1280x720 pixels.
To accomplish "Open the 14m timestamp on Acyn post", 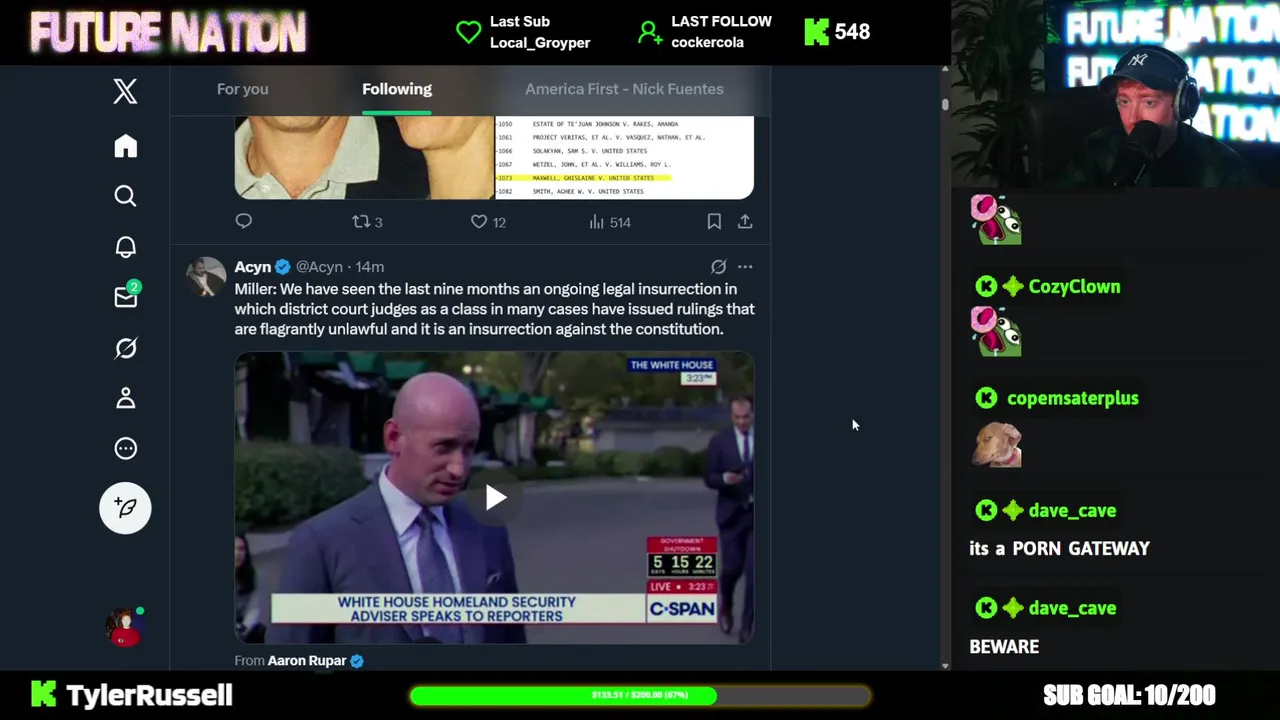I will (x=370, y=267).
